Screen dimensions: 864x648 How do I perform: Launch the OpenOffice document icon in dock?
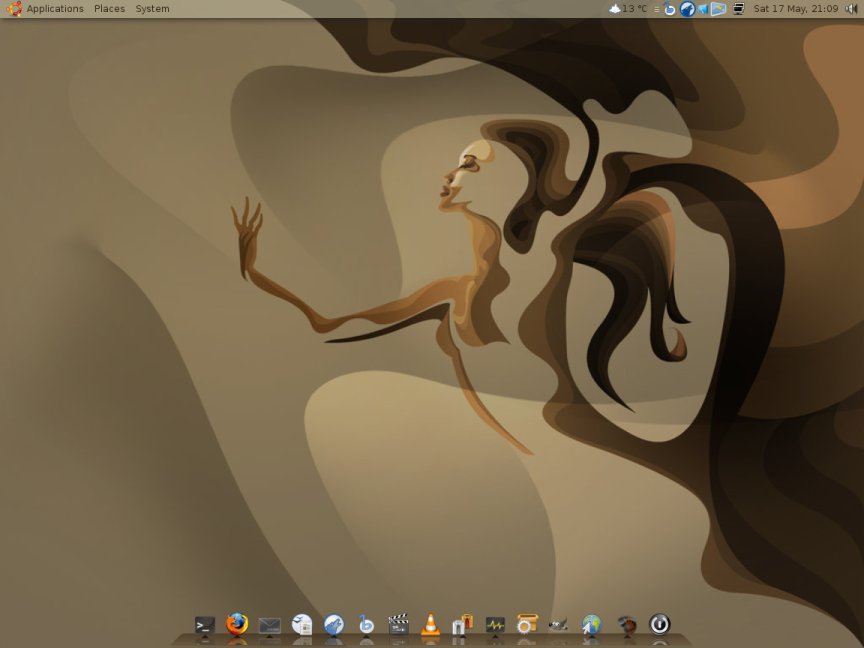point(302,625)
